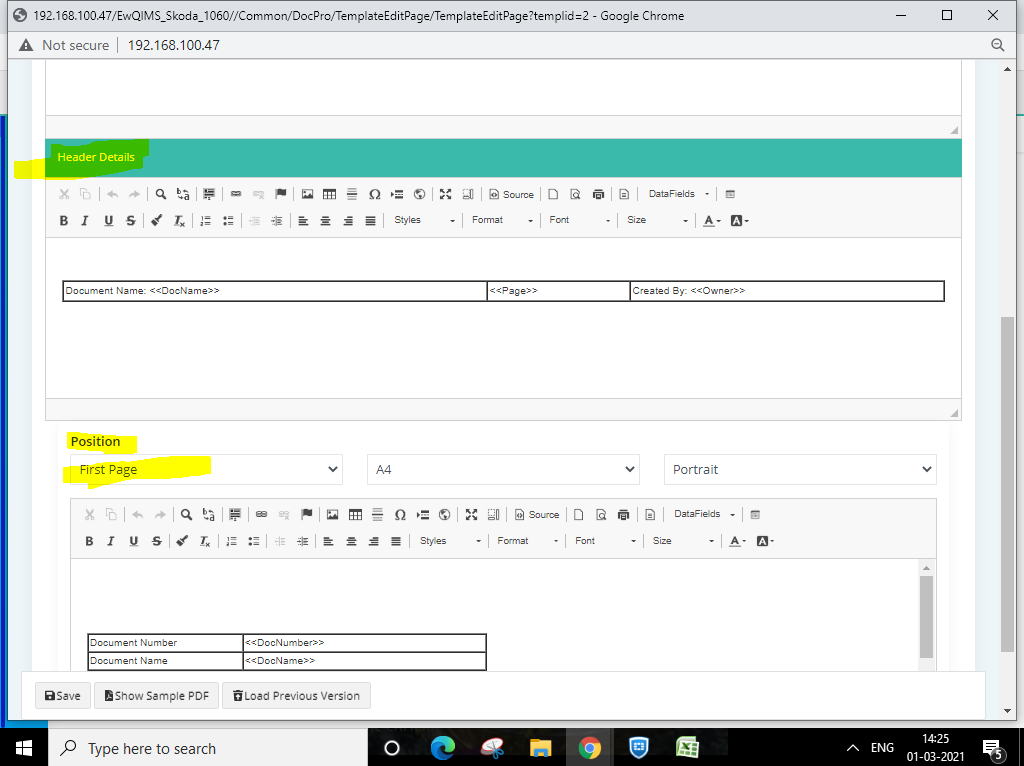
Task: Open text color picker in lower Position editor
Action: pos(737,541)
